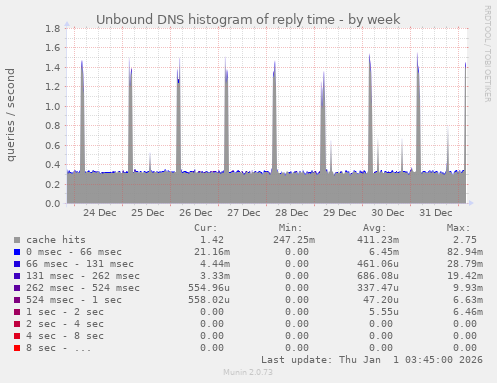Click the '1 sec - 2 sec' legend label
Viewport: 497px width, 383px height.
[x=65, y=312]
